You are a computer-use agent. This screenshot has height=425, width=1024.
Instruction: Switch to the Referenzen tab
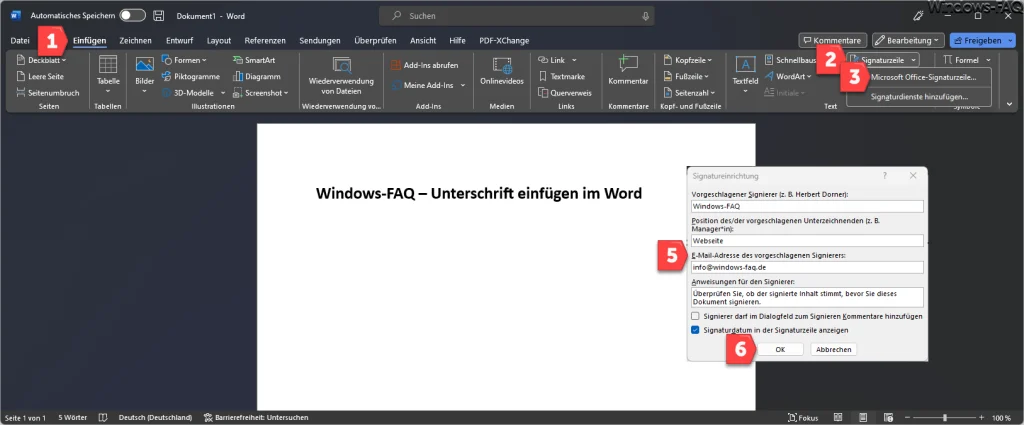pyautogui.click(x=265, y=40)
